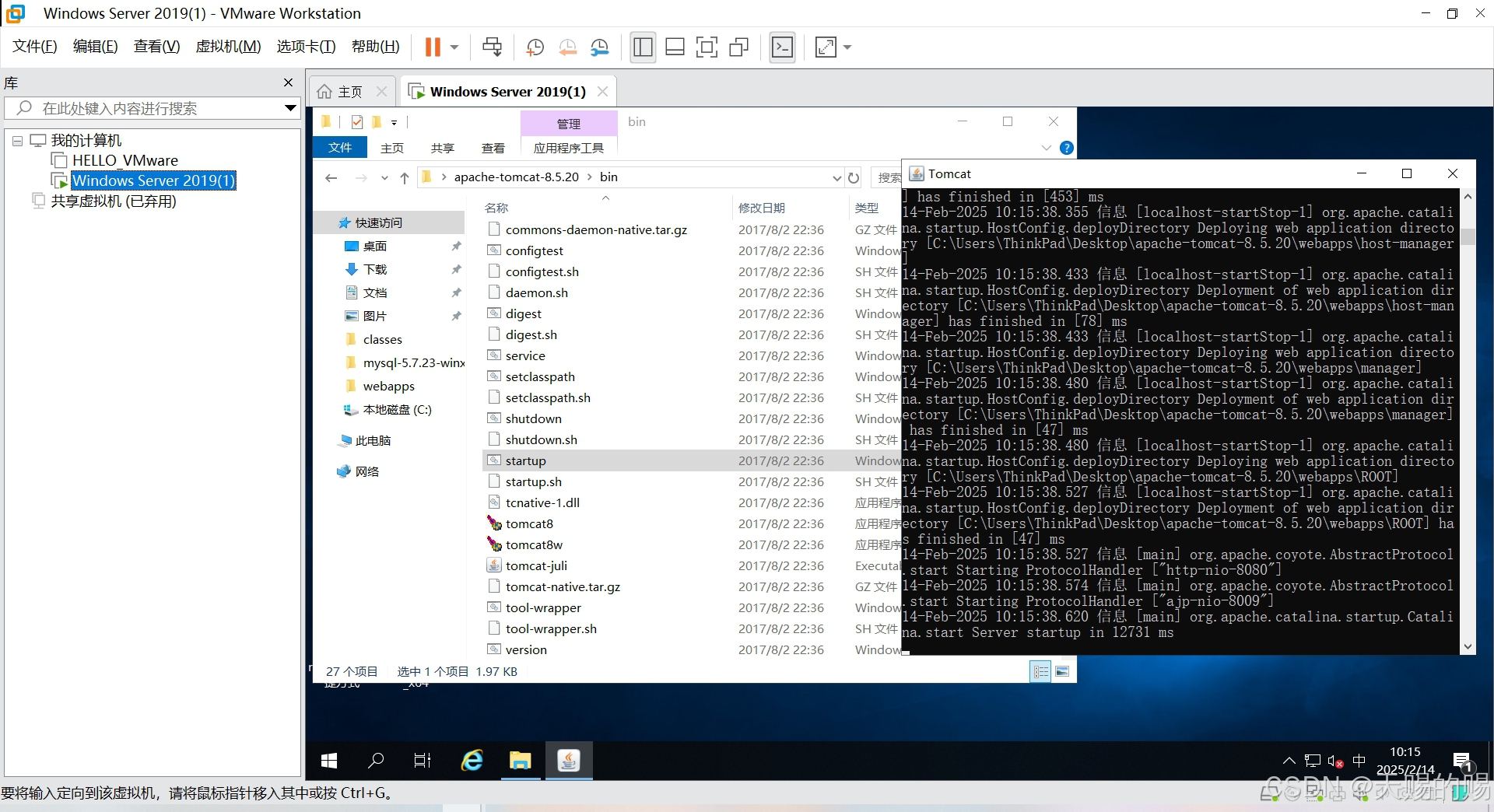The image size is (1494, 812).
Task: Click apache-tomcat-8.5.20 in the address path
Action: [516, 177]
